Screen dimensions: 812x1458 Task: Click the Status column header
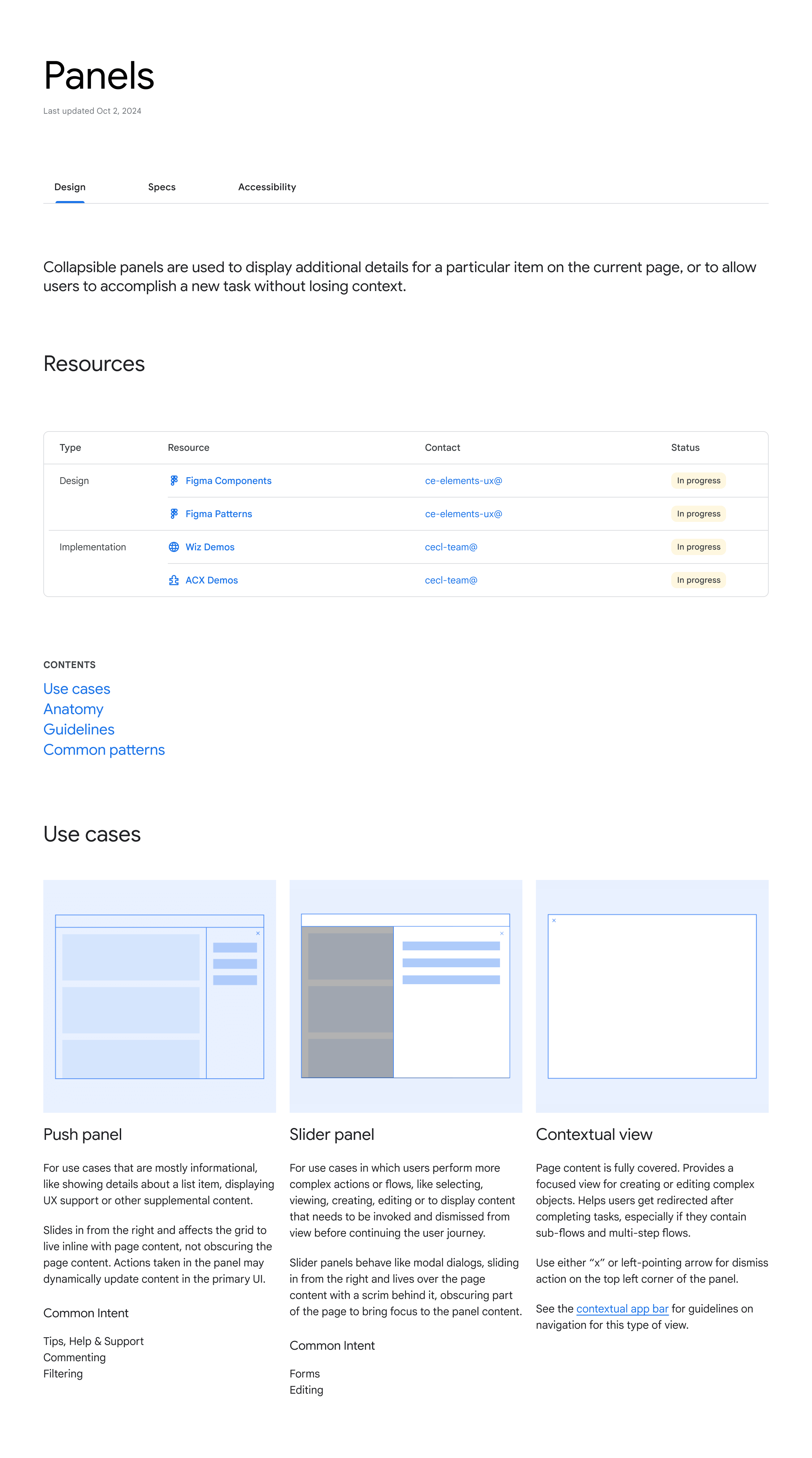(x=685, y=448)
